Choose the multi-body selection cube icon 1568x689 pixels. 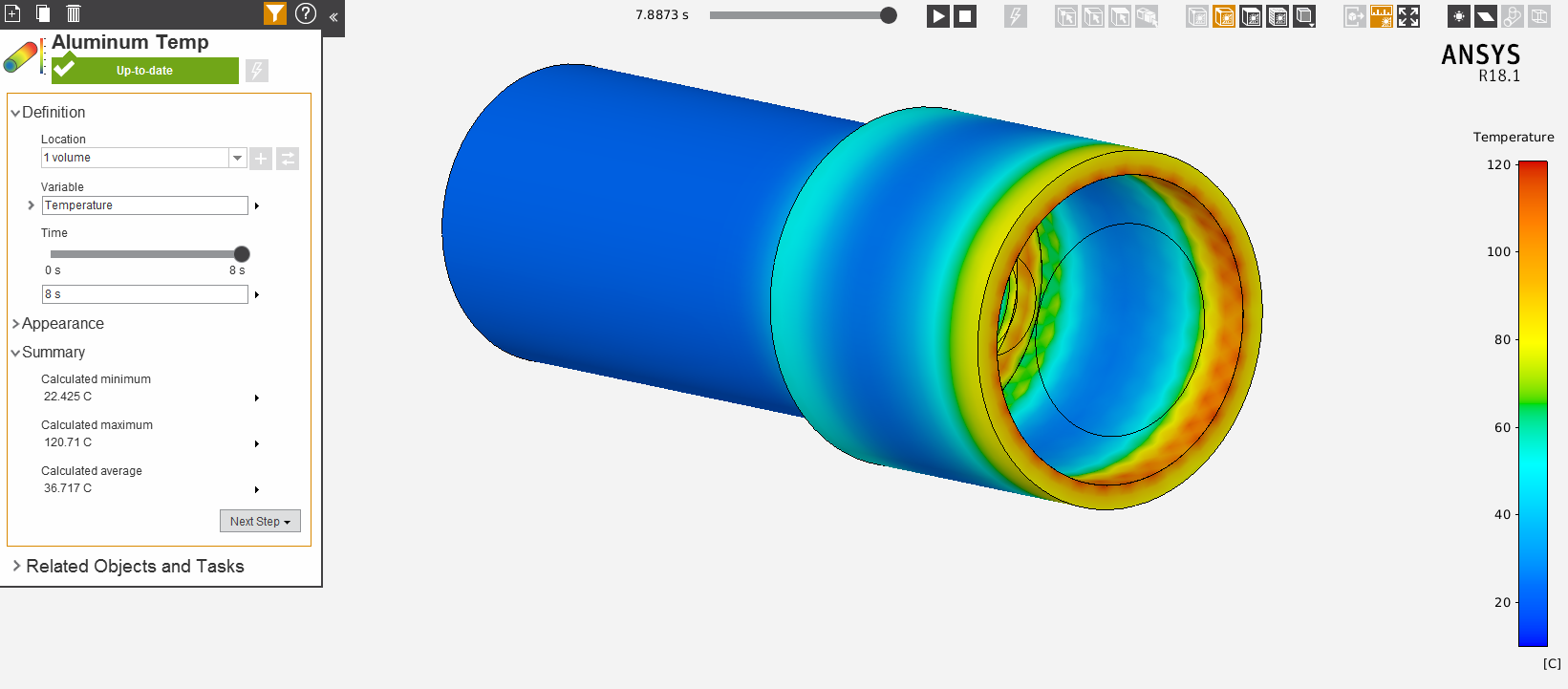[x=1147, y=16]
